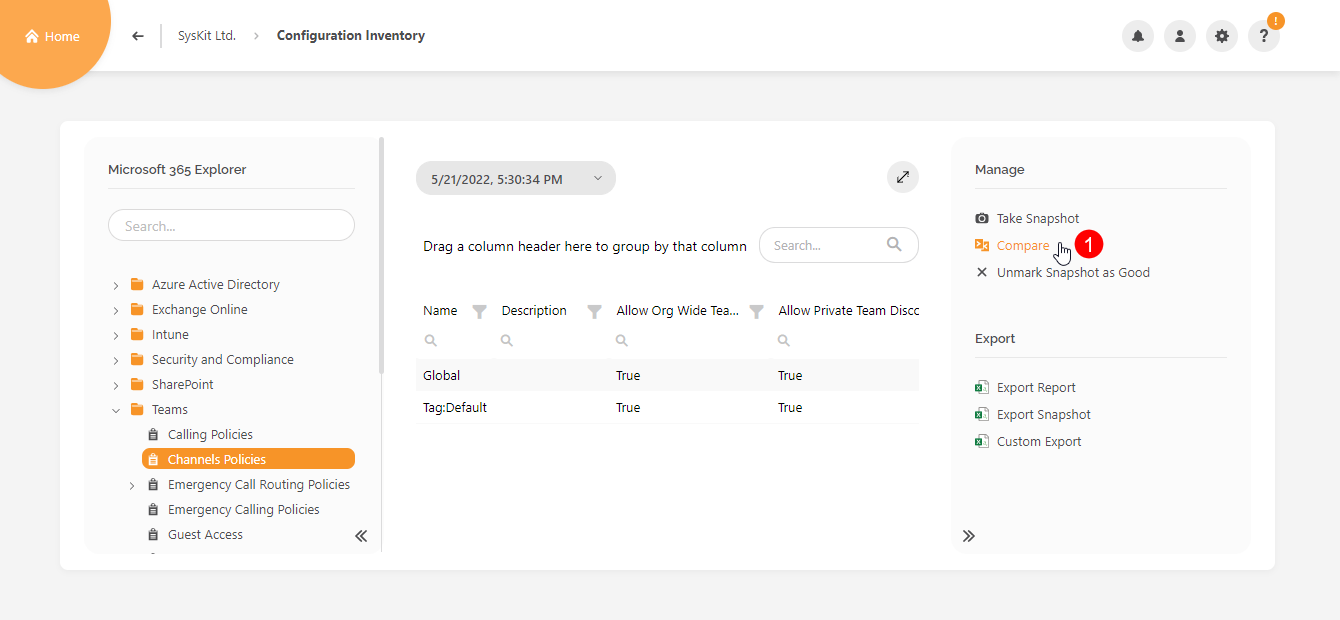Open the user profile icon
1340x620 pixels.
[1180, 36]
